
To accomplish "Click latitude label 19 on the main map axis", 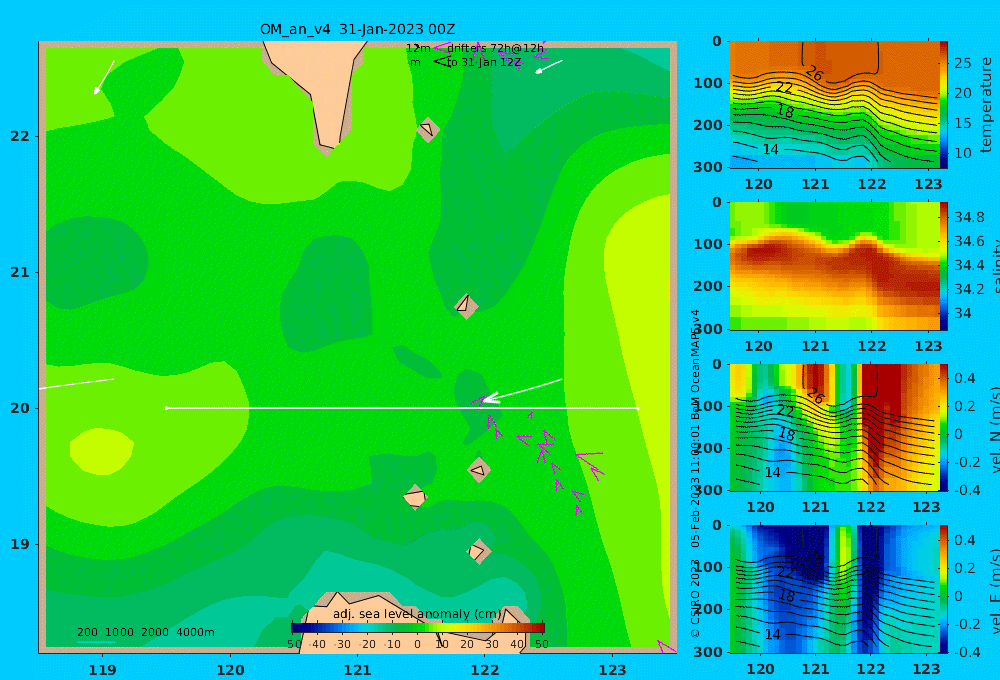I will 20,544.
